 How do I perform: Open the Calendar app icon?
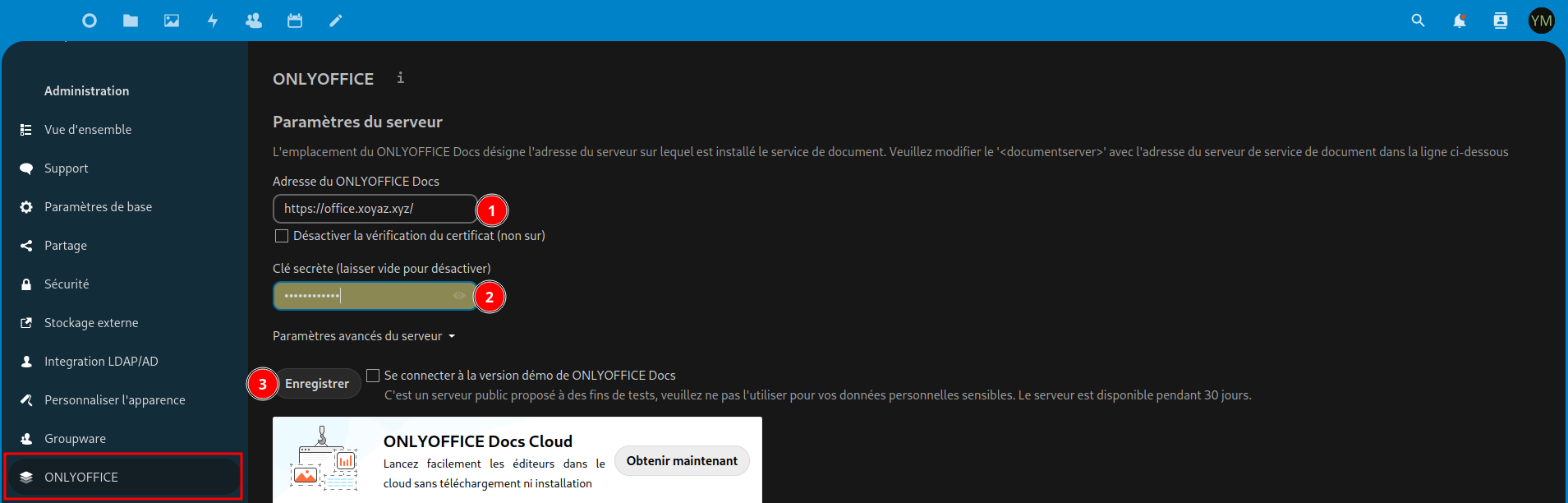(x=295, y=21)
